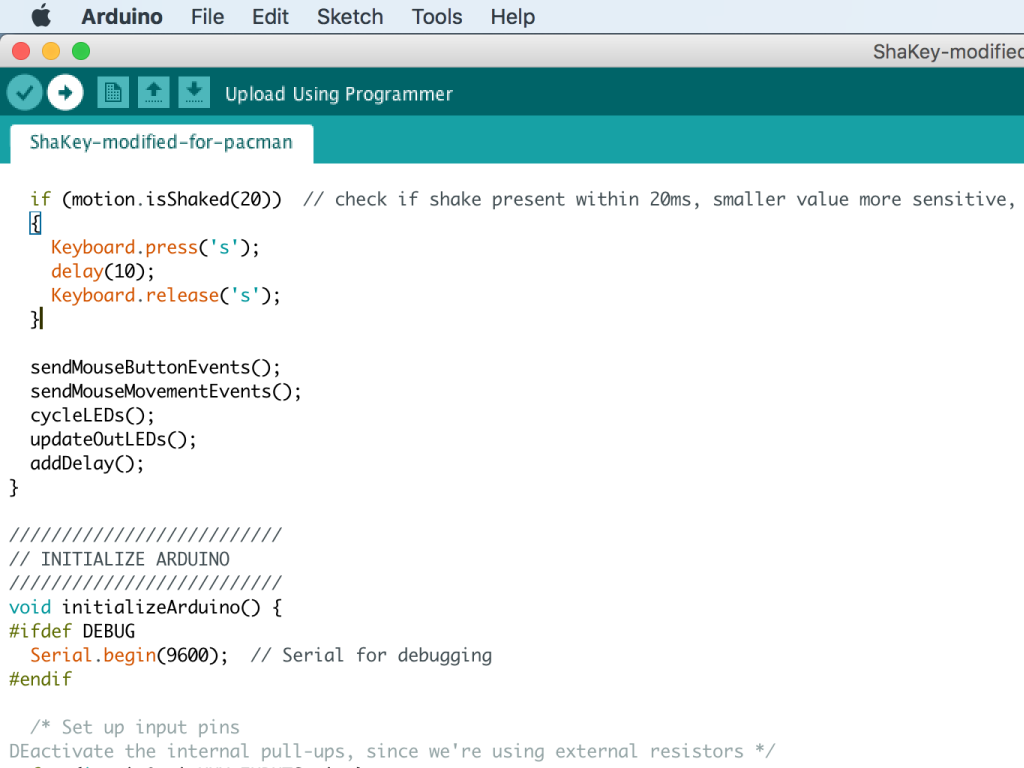Viewport: 1024px width, 768px height.
Task: Click the highlighted opening brace after the if
Action: pyautogui.click(x=35, y=223)
